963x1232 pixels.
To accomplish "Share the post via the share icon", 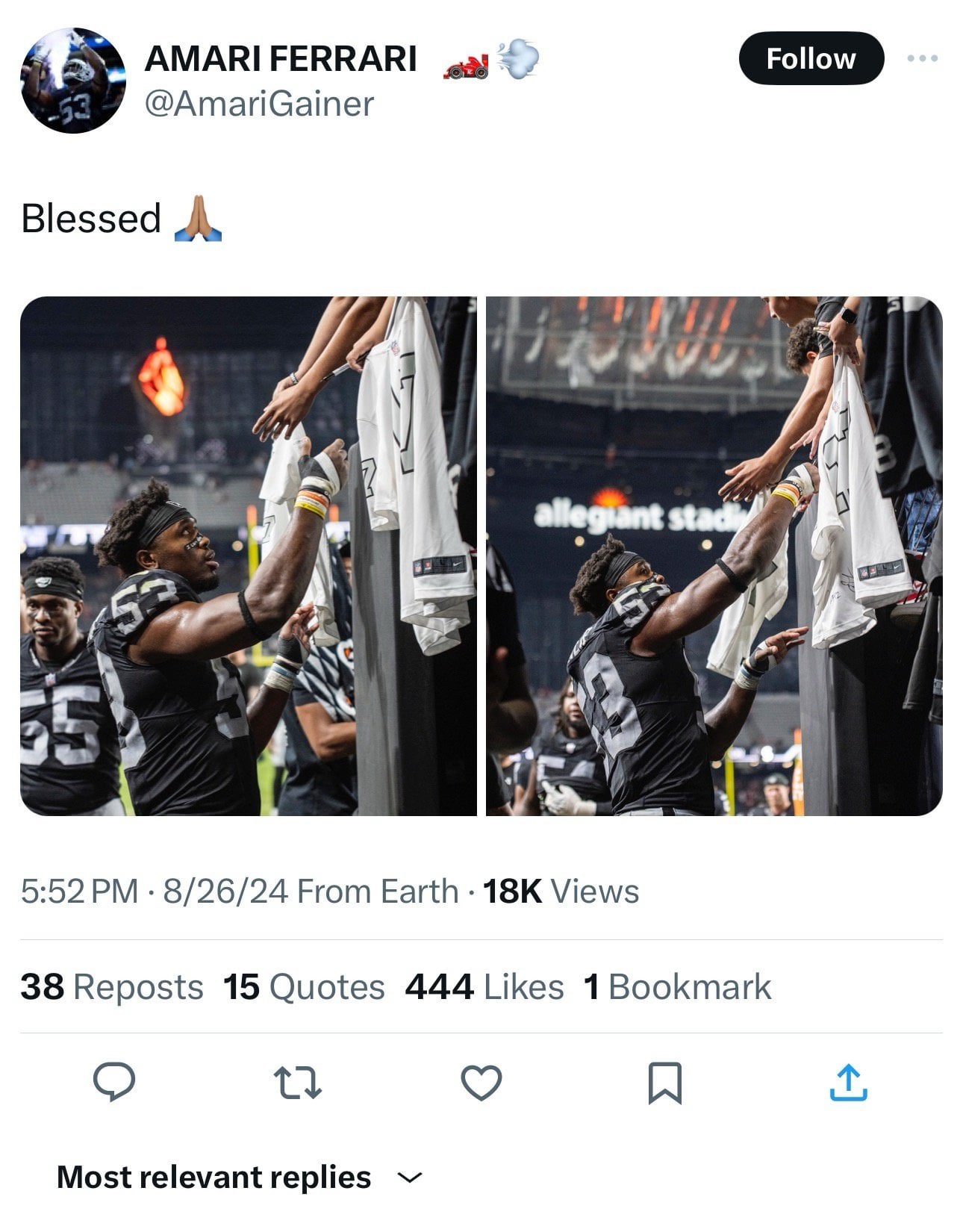I will point(848,1083).
